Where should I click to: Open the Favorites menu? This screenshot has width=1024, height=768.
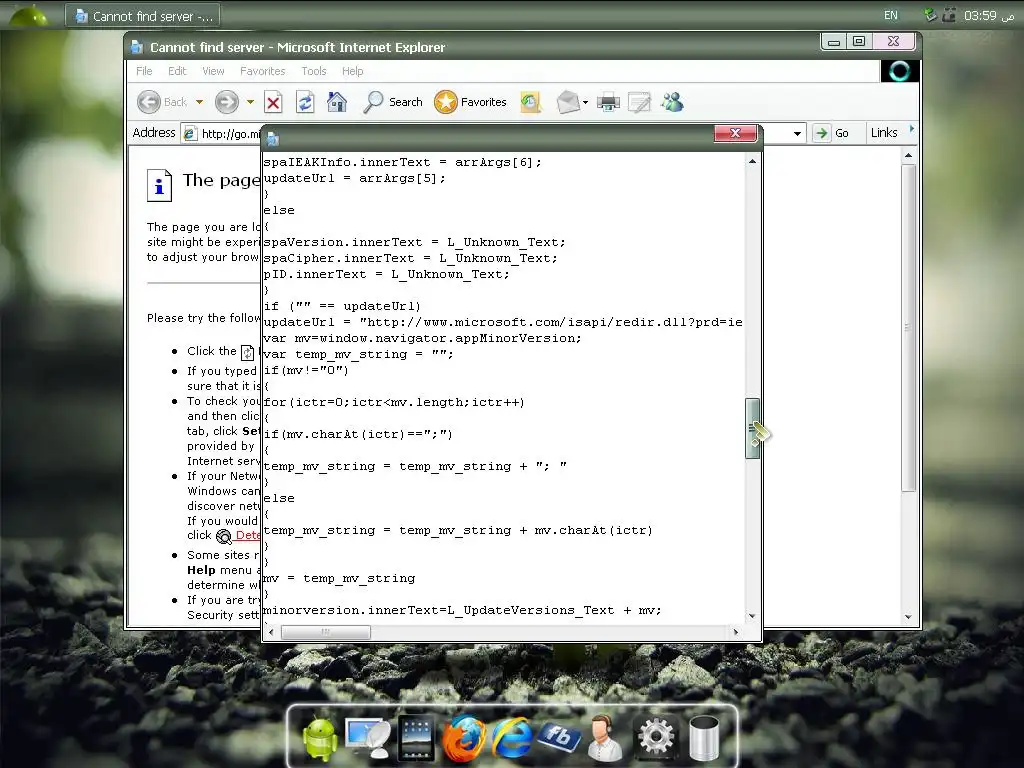tap(263, 71)
